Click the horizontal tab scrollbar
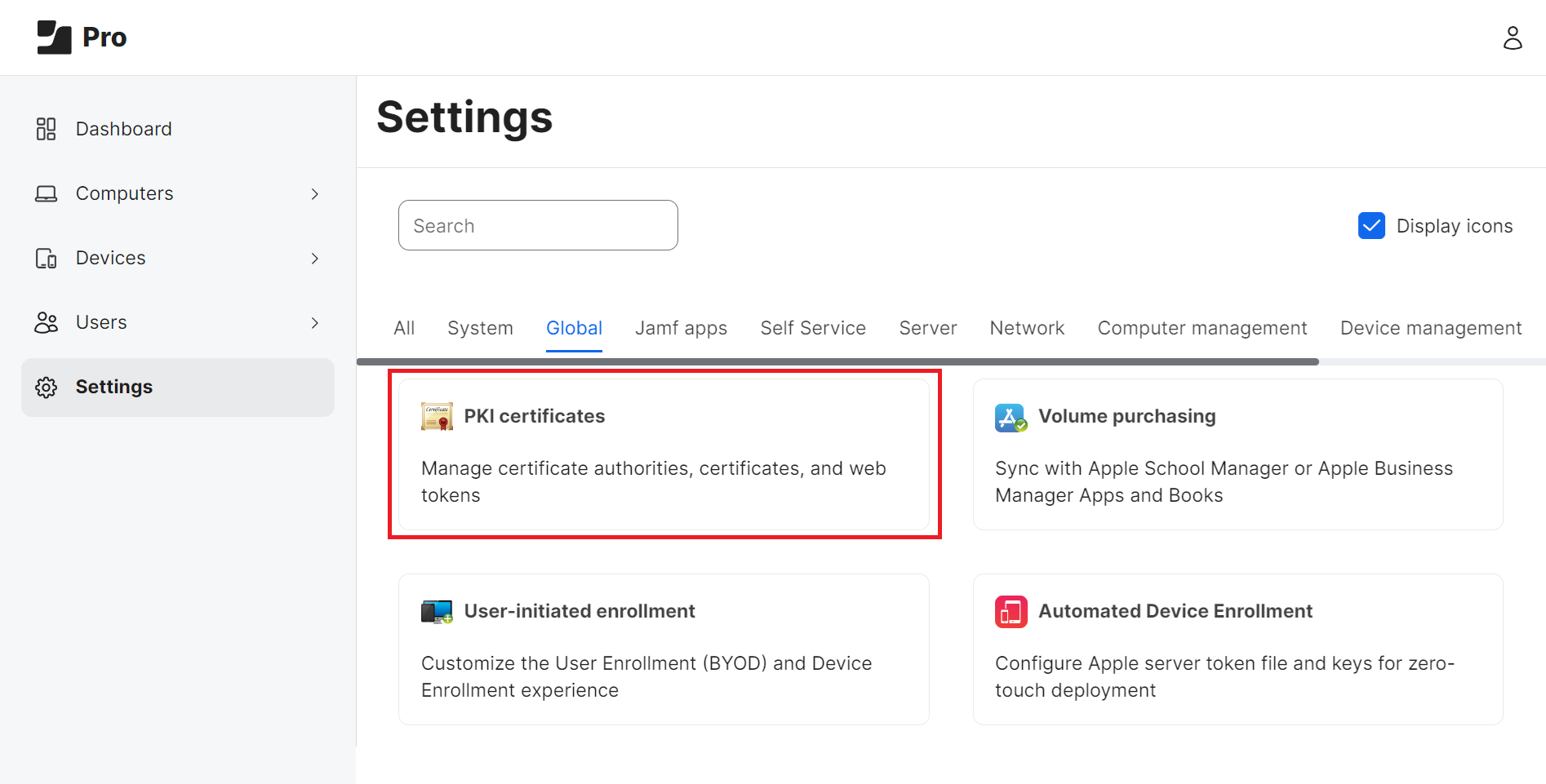 [837, 361]
